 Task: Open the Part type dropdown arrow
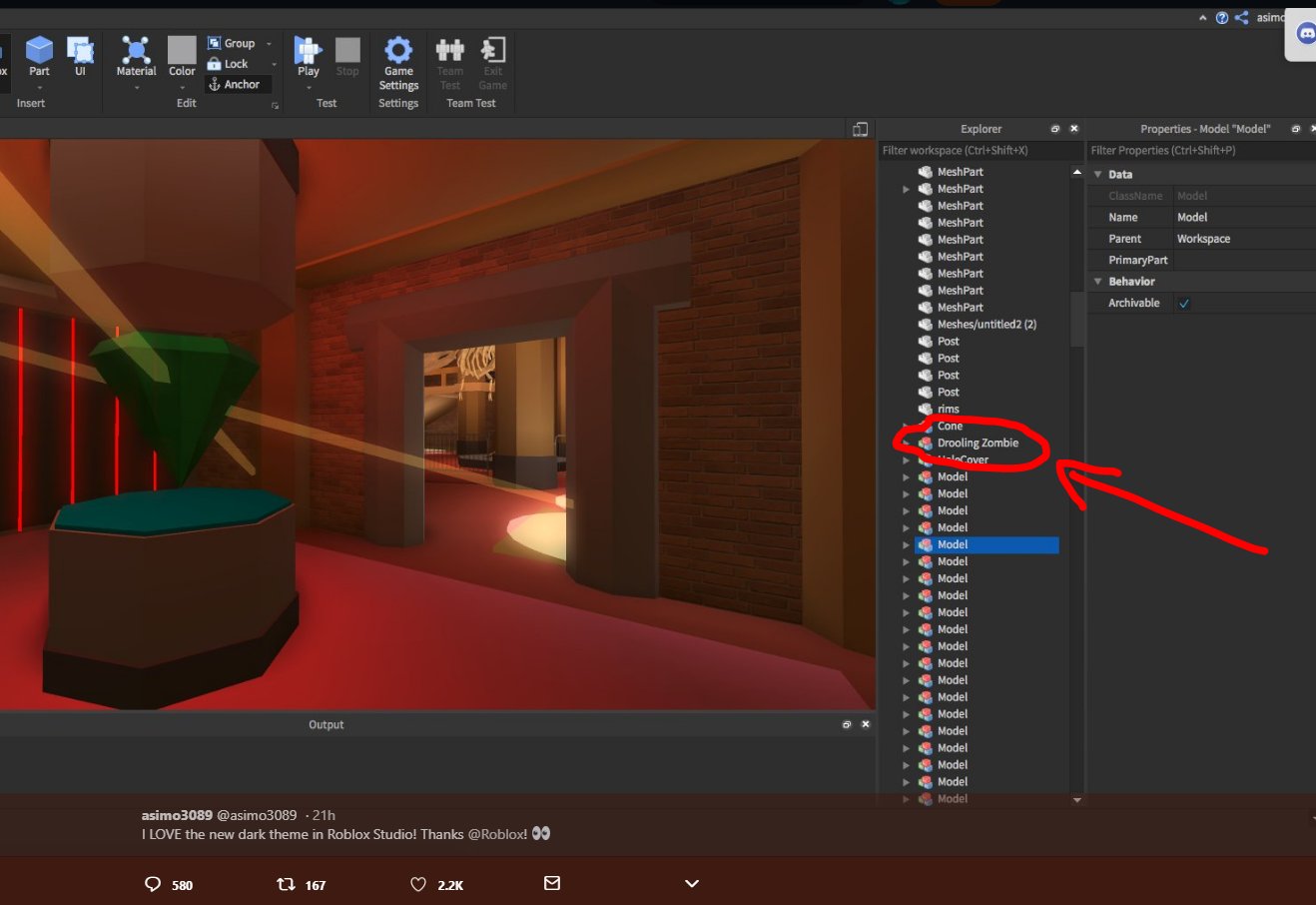(39, 88)
